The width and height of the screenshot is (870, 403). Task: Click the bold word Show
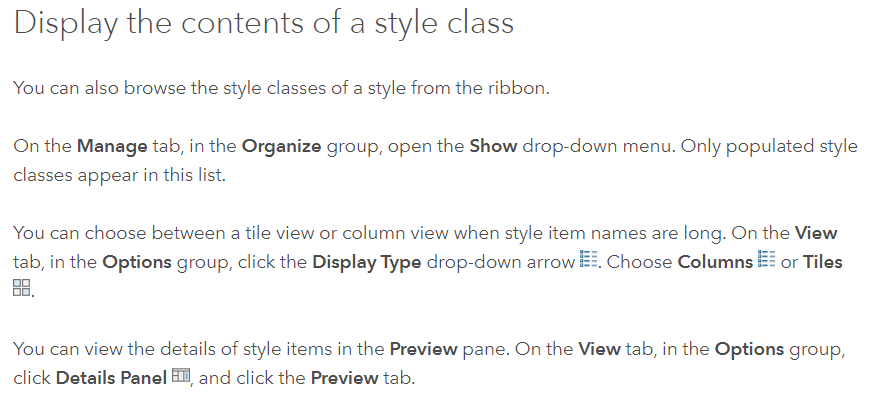coord(493,147)
